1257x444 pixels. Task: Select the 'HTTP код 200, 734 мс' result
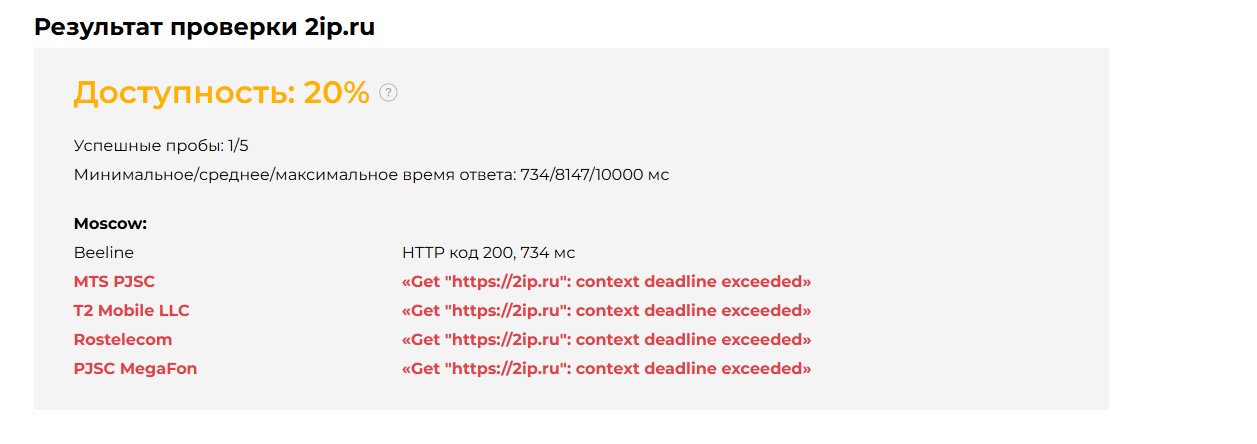(x=489, y=253)
